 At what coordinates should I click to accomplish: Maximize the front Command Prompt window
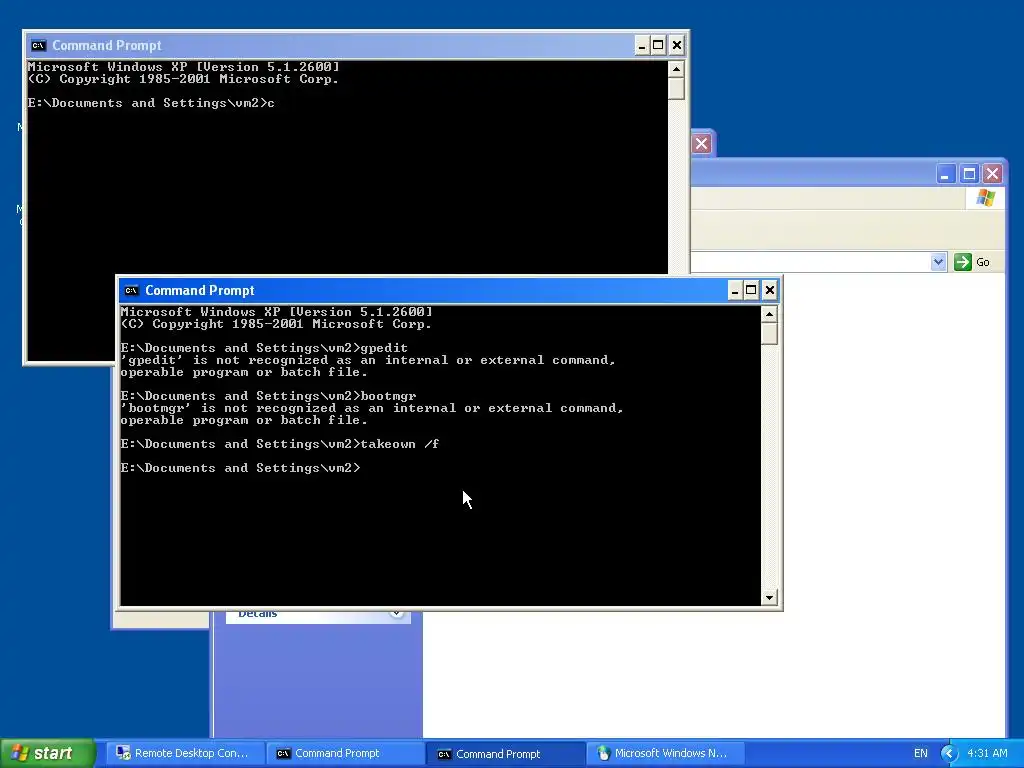point(752,291)
